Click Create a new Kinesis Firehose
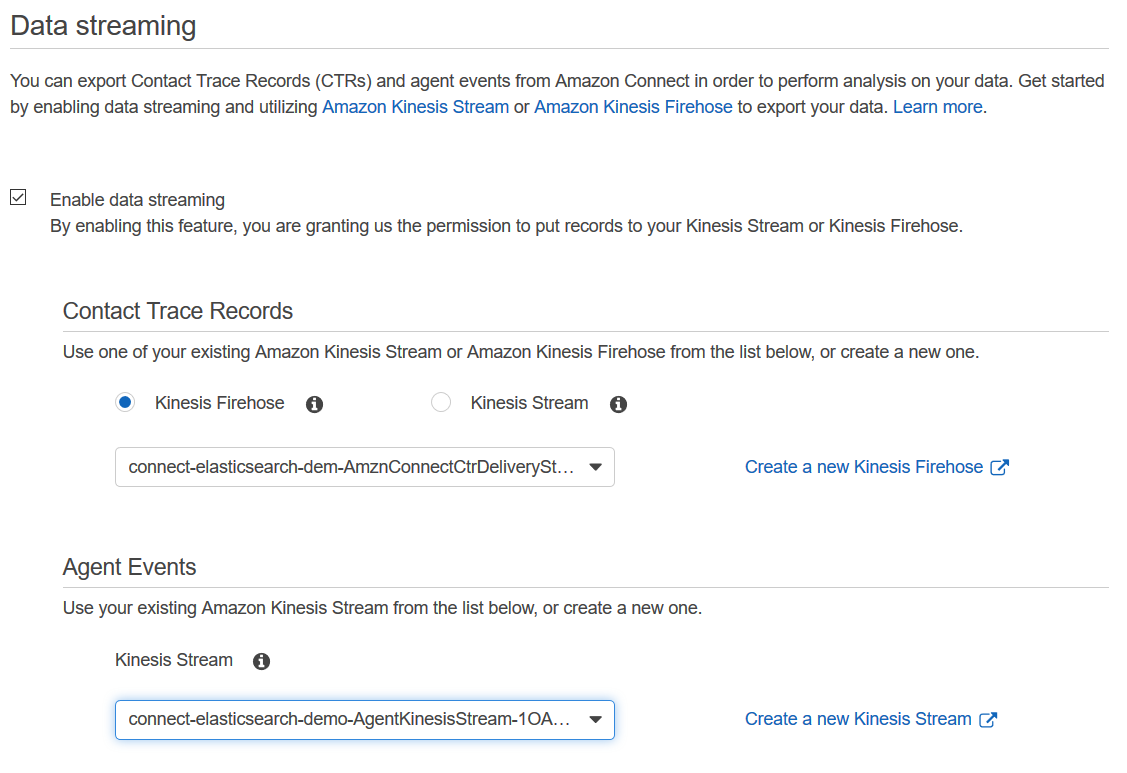Screen dimensions: 1127x773 863,467
